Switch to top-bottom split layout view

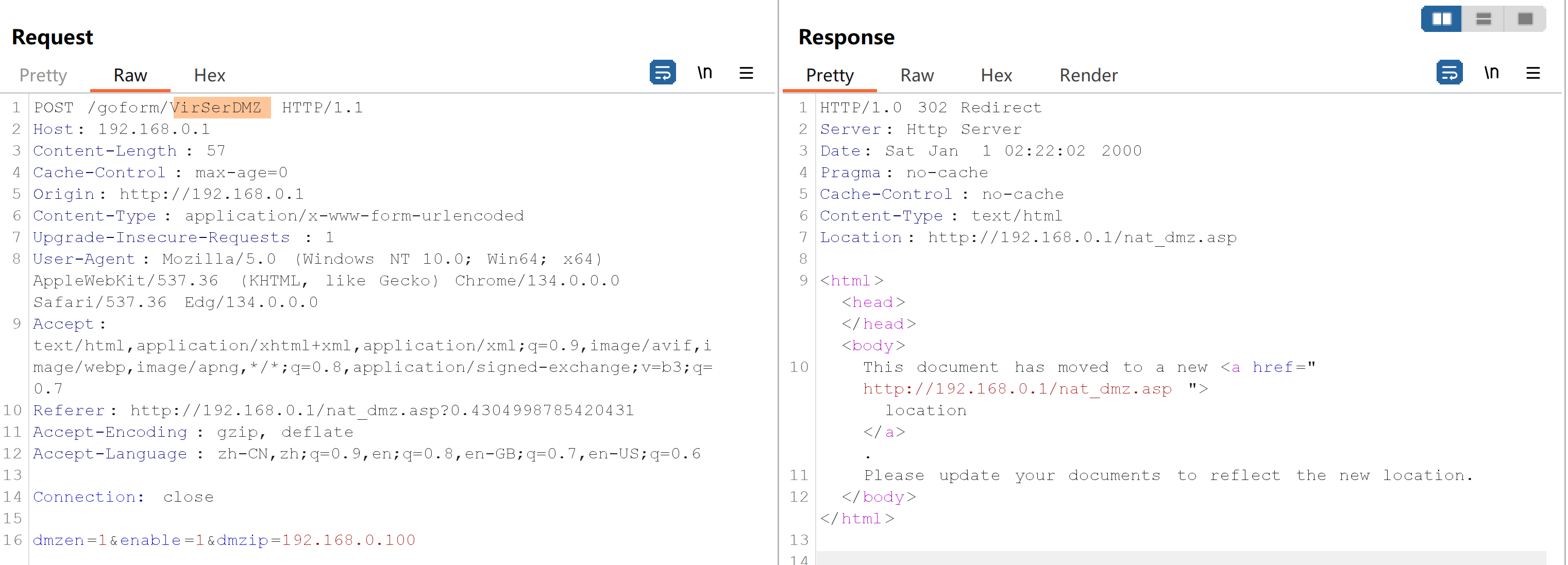(x=1483, y=19)
